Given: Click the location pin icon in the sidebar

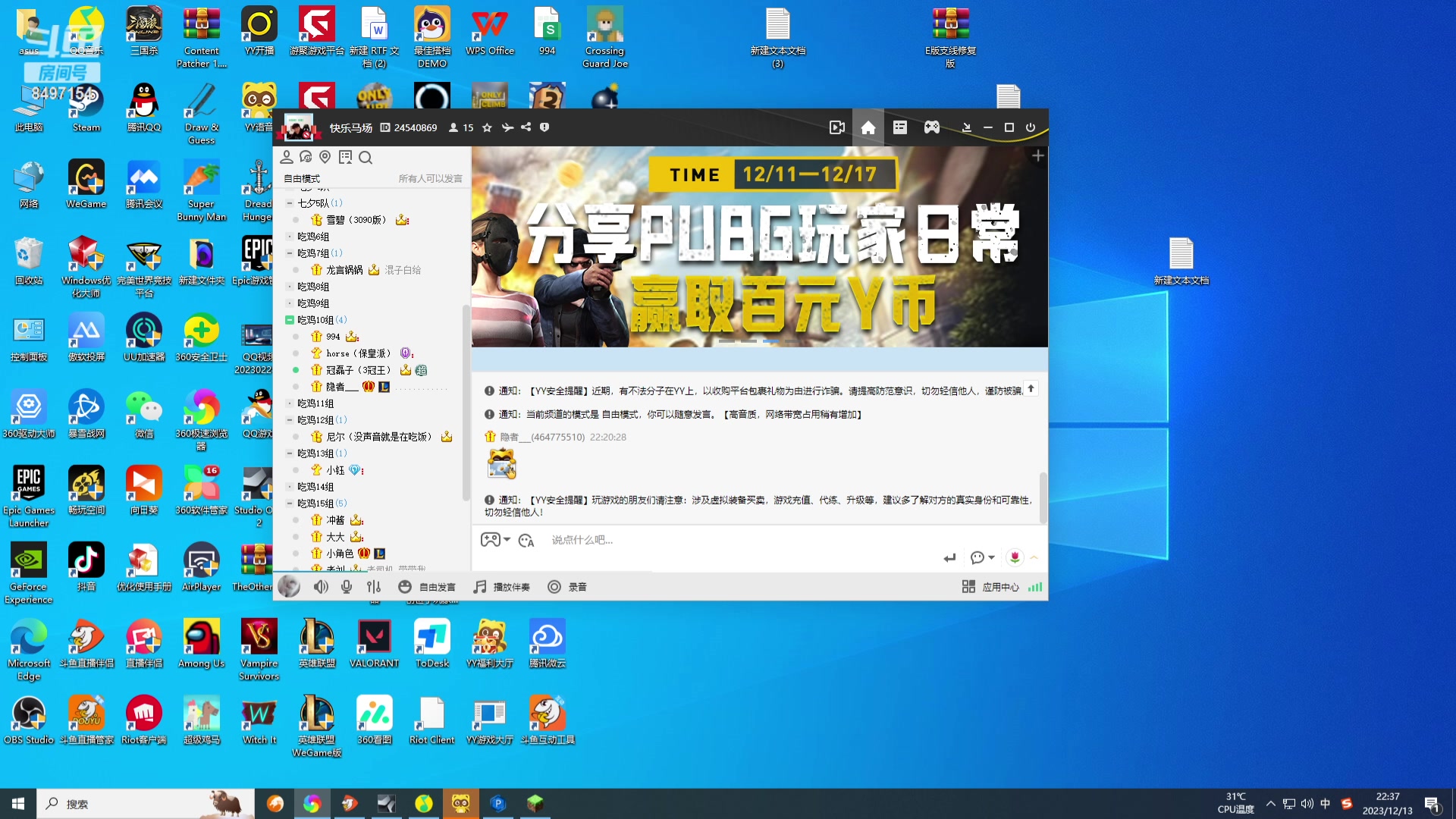Looking at the screenshot, I should [325, 158].
